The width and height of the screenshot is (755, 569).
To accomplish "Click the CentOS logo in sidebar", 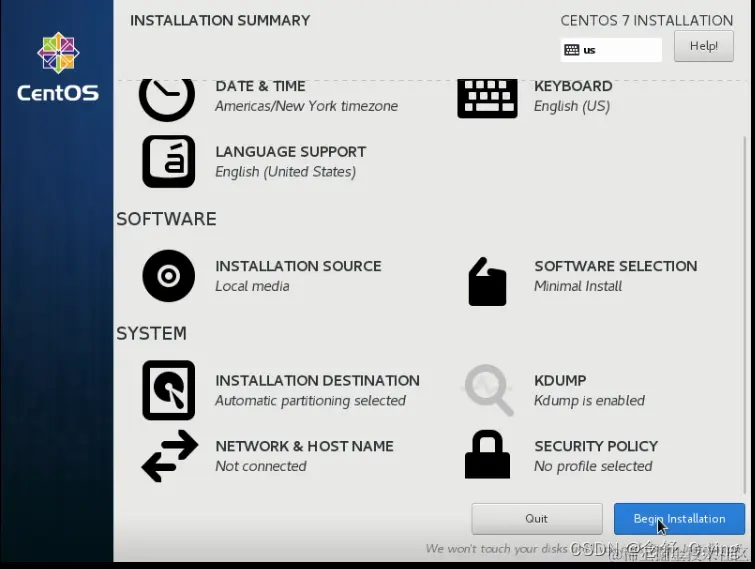I will click(x=58, y=67).
